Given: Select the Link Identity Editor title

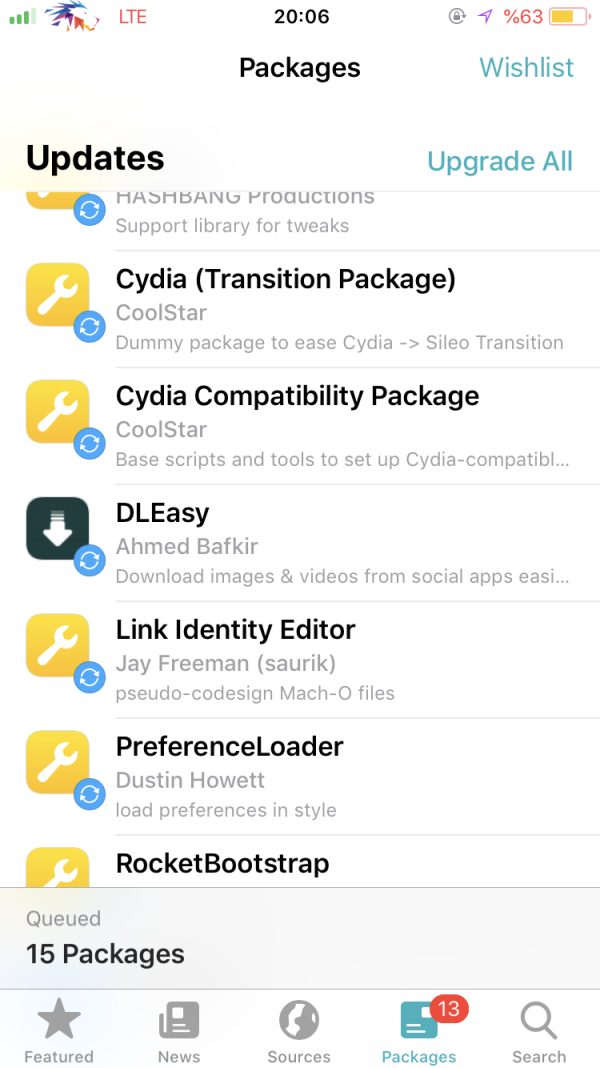Looking at the screenshot, I should [236, 630].
